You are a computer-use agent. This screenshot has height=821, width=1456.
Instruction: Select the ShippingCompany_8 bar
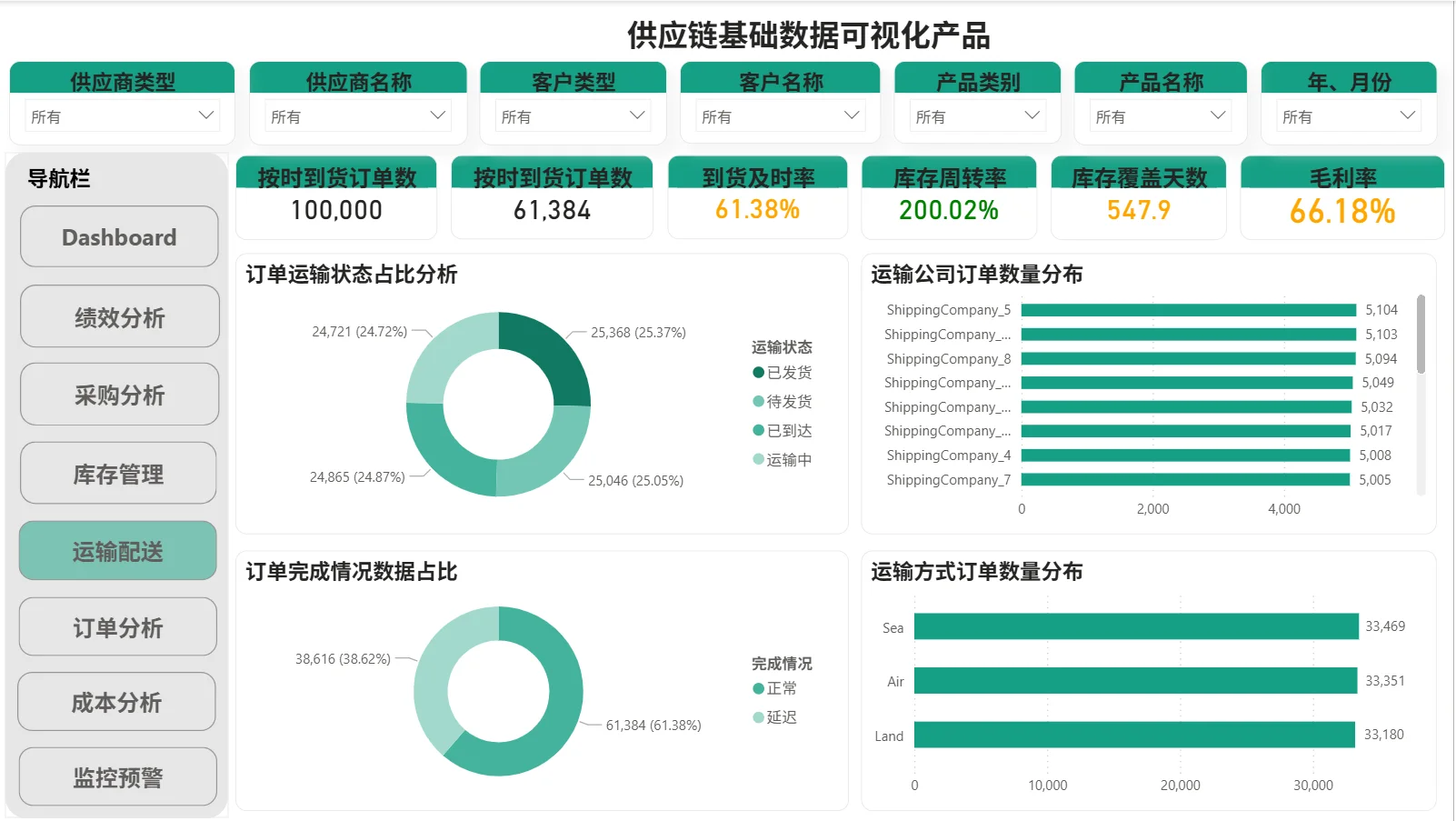tap(1189, 359)
